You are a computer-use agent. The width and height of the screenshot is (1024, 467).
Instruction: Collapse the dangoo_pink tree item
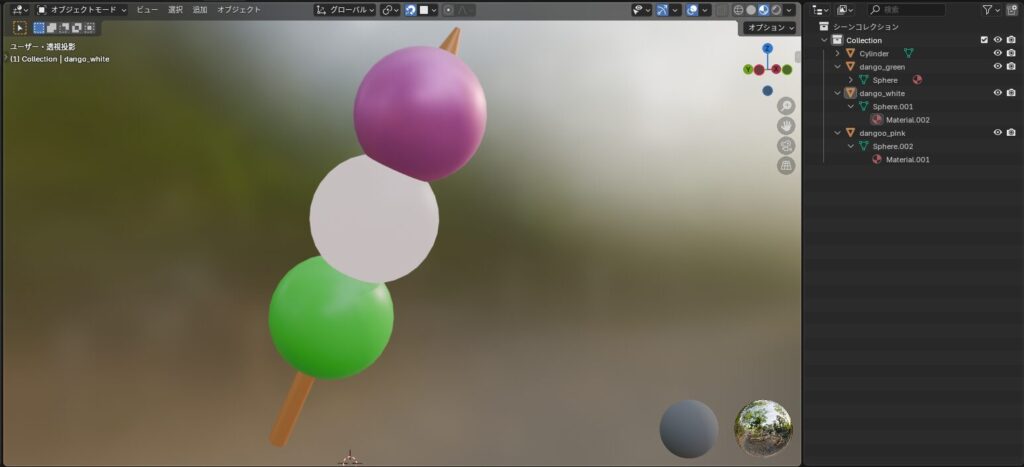(838, 133)
